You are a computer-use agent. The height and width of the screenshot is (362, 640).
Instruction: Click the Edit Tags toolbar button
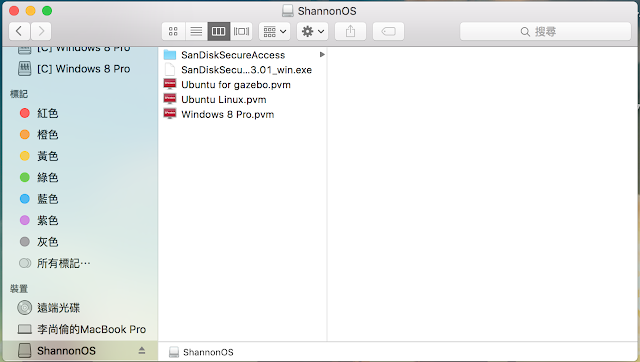pyautogui.click(x=388, y=31)
